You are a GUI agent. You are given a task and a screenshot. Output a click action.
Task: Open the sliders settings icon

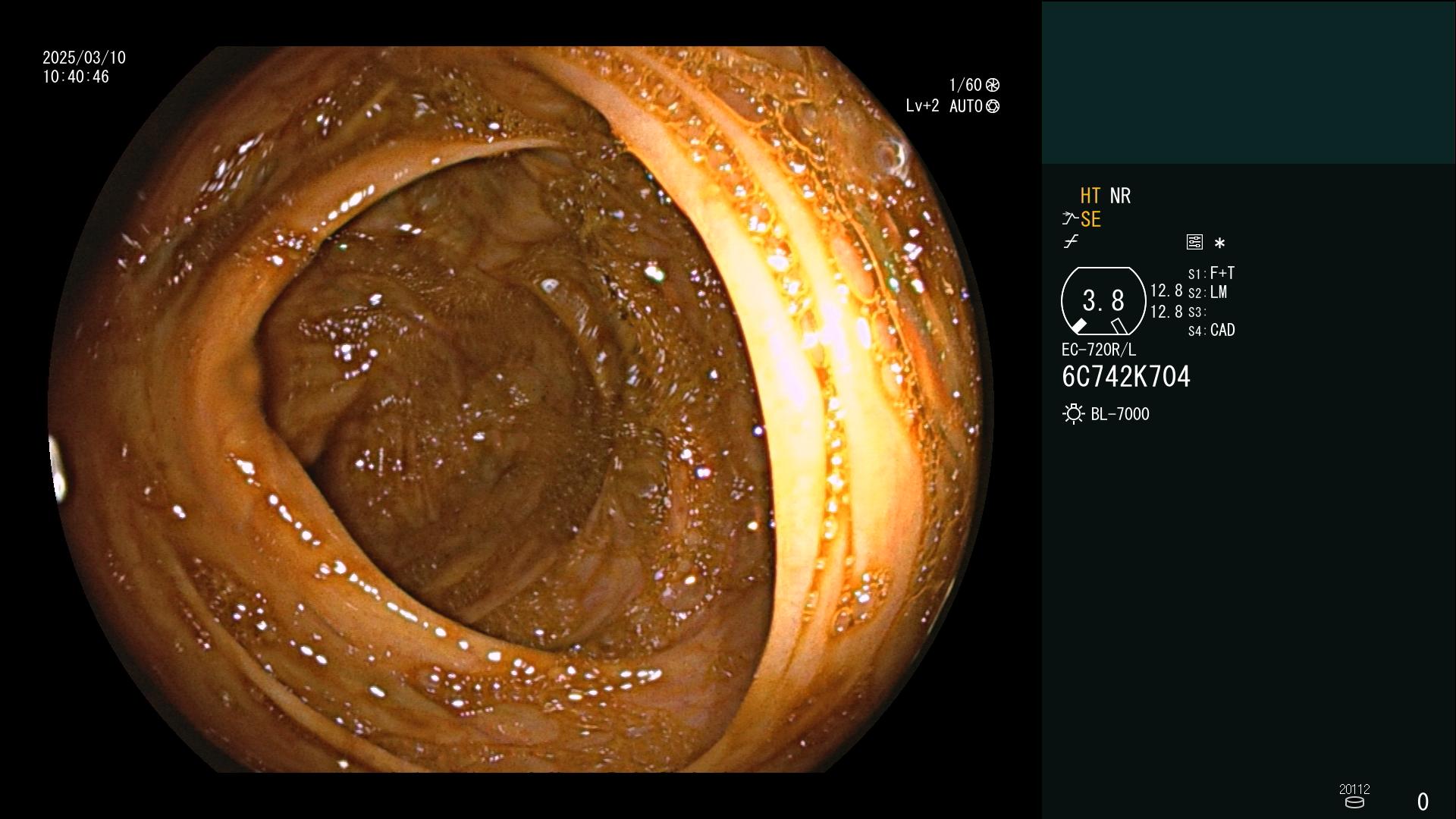click(x=1194, y=242)
